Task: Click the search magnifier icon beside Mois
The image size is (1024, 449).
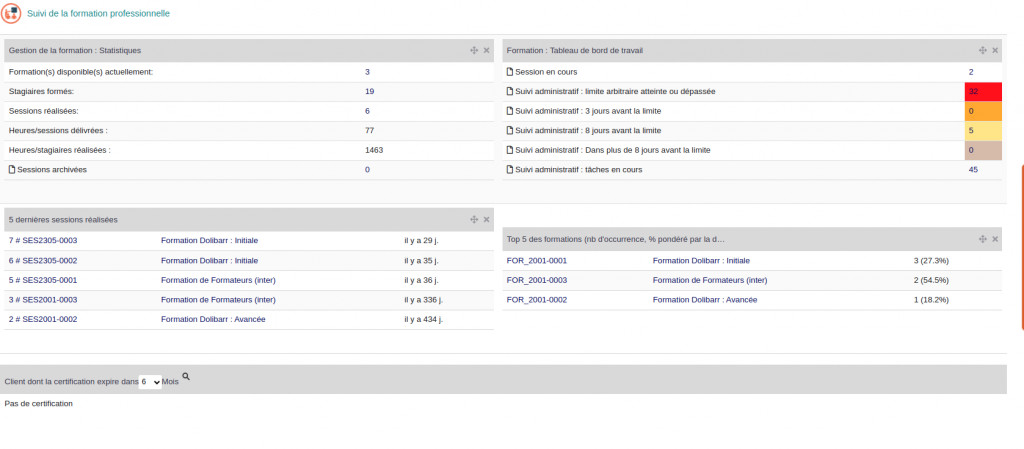Action: click(186, 377)
